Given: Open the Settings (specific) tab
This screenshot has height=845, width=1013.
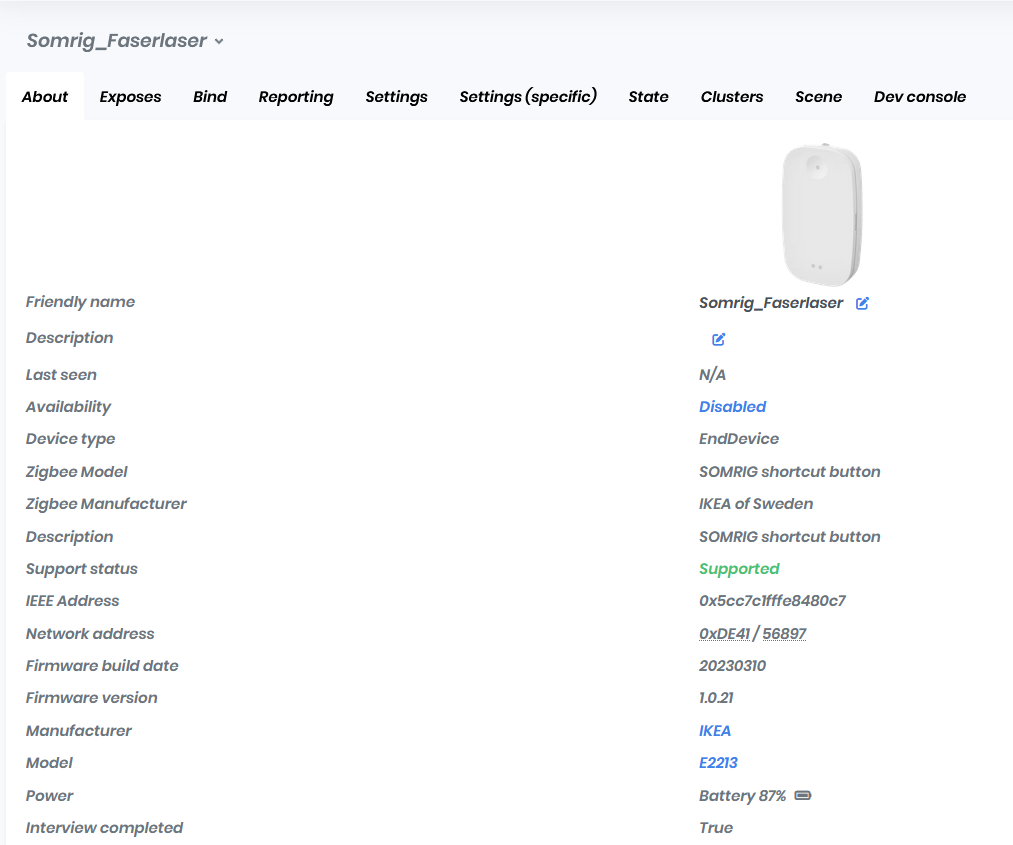Looking at the screenshot, I should tap(528, 96).
